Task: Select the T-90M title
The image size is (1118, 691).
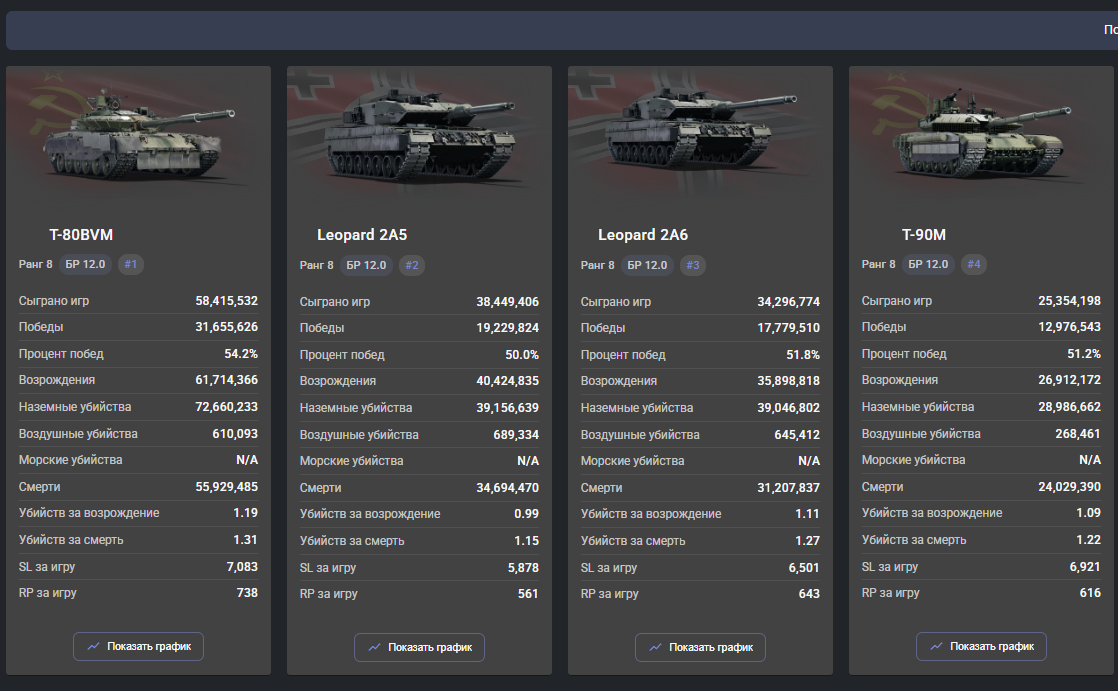Action: click(x=924, y=235)
